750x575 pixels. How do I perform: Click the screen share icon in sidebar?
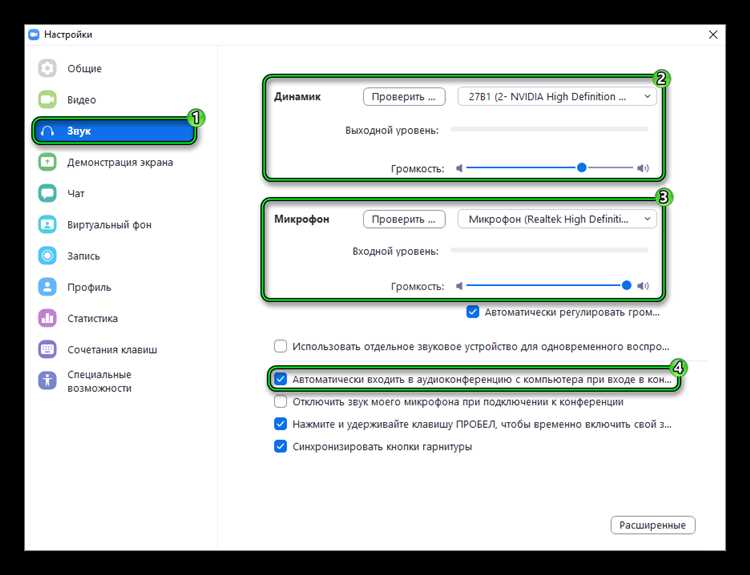tap(47, 162)
